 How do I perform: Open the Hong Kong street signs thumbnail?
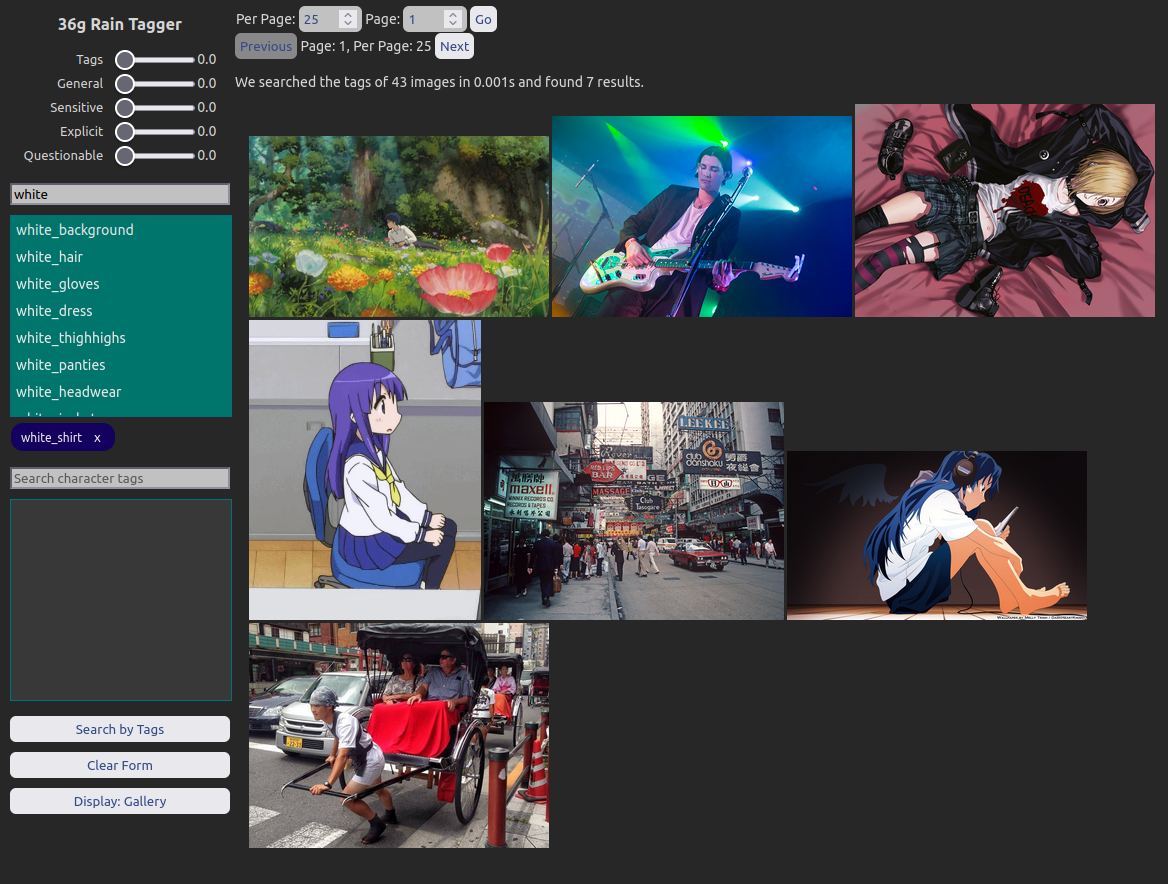click(x=634, y=511)
